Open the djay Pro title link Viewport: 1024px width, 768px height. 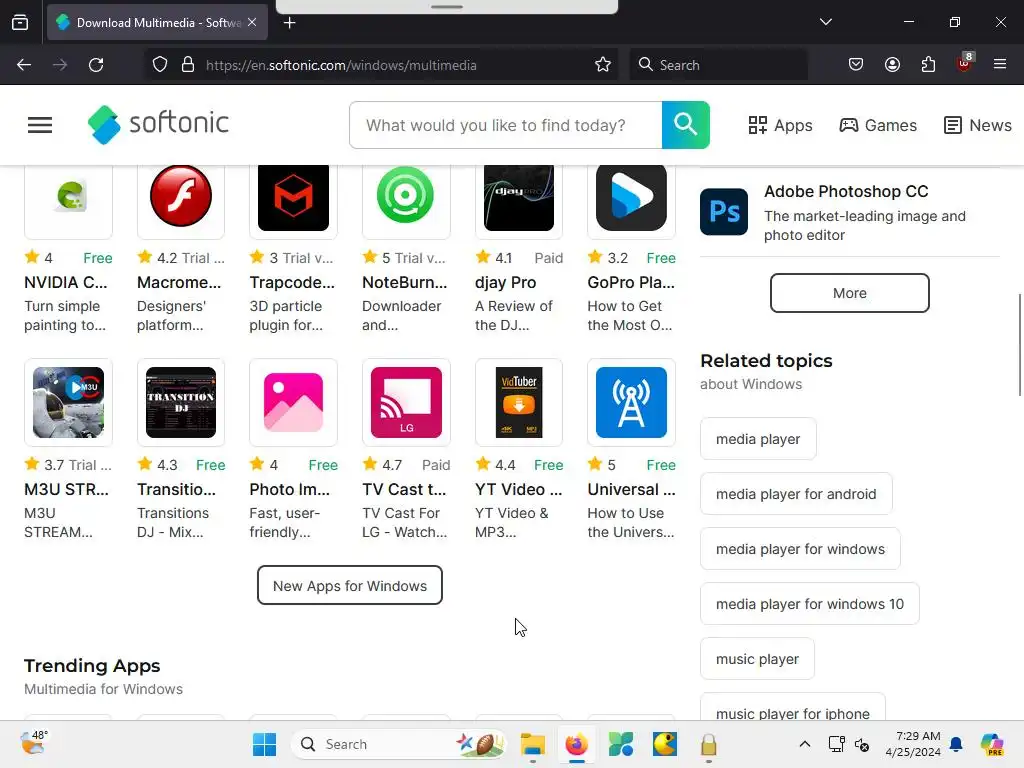pos(505,282)
